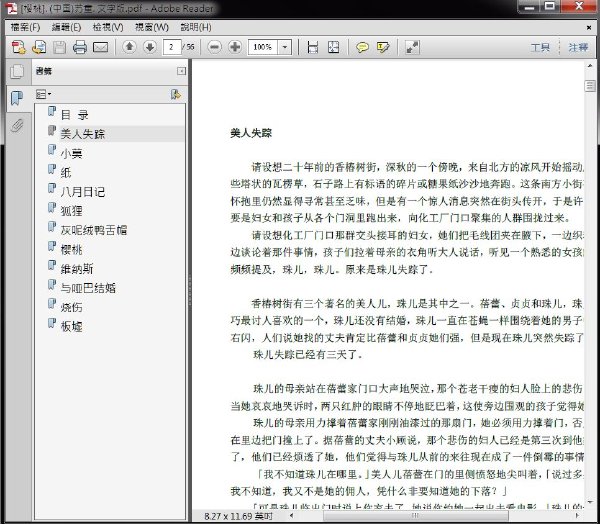Click the 美人失踪 heading in document
The width and height of the screenshot is (600, 524).
[251, 133]
